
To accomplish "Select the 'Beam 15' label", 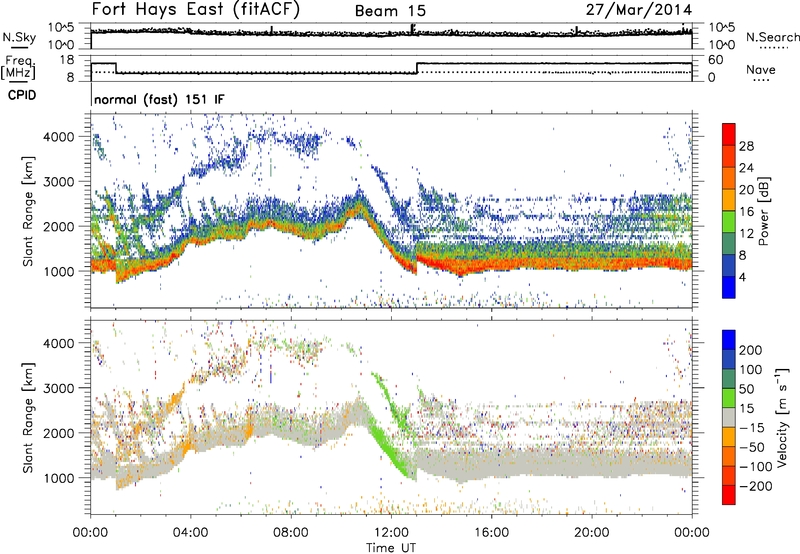I will 390,11.
